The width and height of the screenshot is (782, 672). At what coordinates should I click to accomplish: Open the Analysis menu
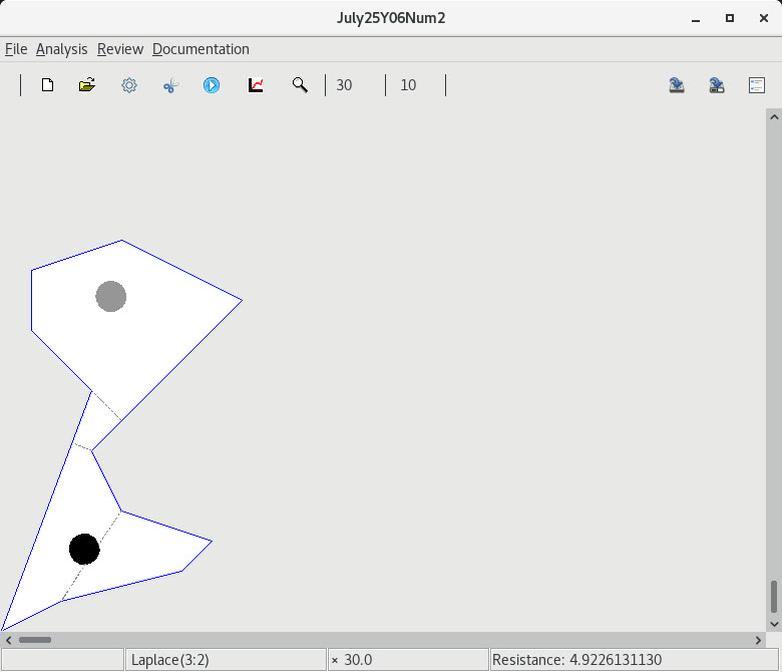coord(61,49)
